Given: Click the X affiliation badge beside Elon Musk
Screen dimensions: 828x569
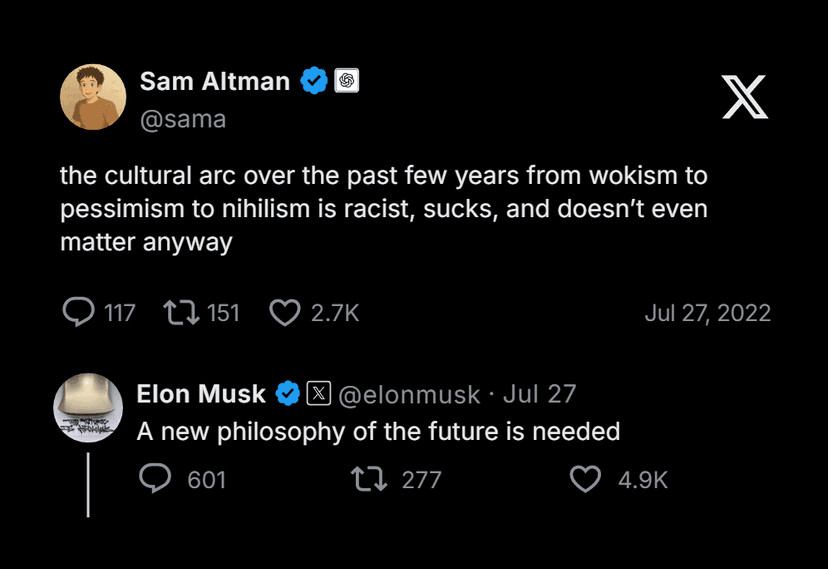Looking at the screenshot, I should tap(318, 394).
